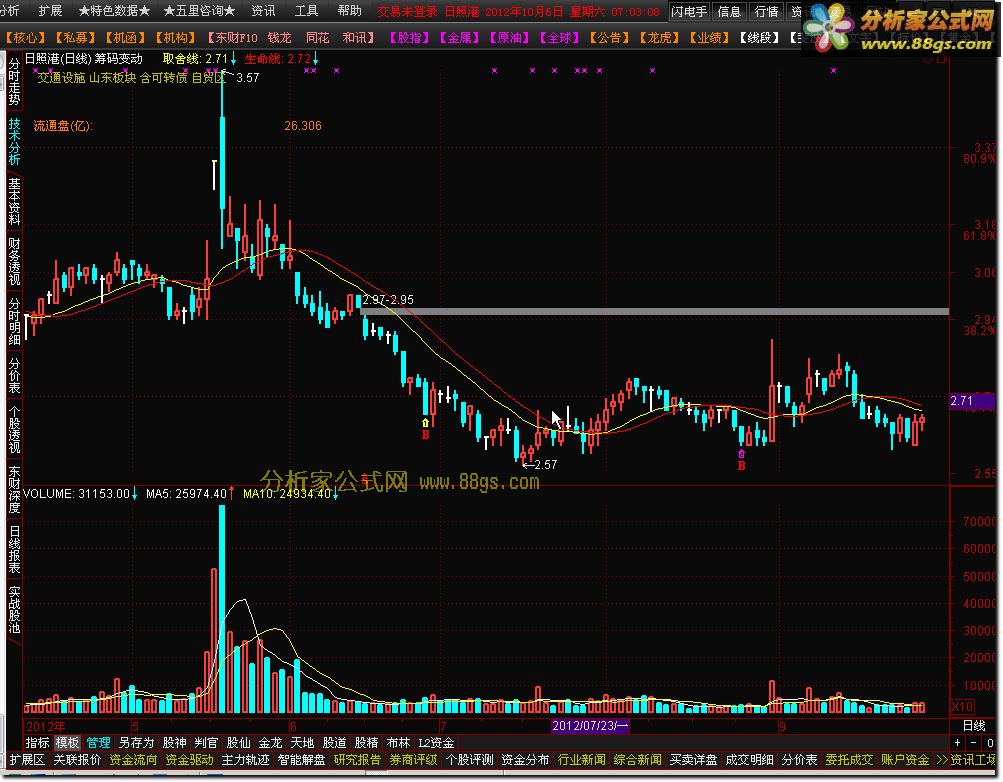Open 研究报告 panel
Screen dimensions: 1003x782
tap(357, 760)
